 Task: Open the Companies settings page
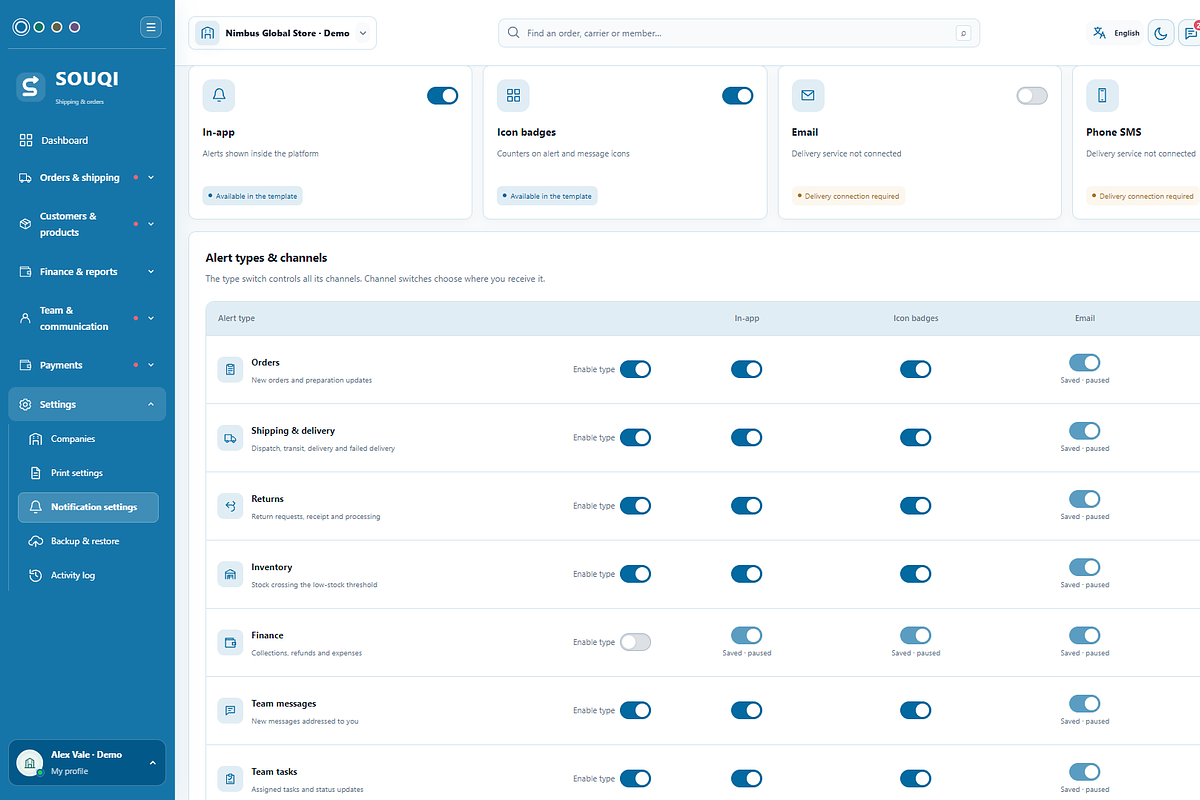(x=88, y=439)
